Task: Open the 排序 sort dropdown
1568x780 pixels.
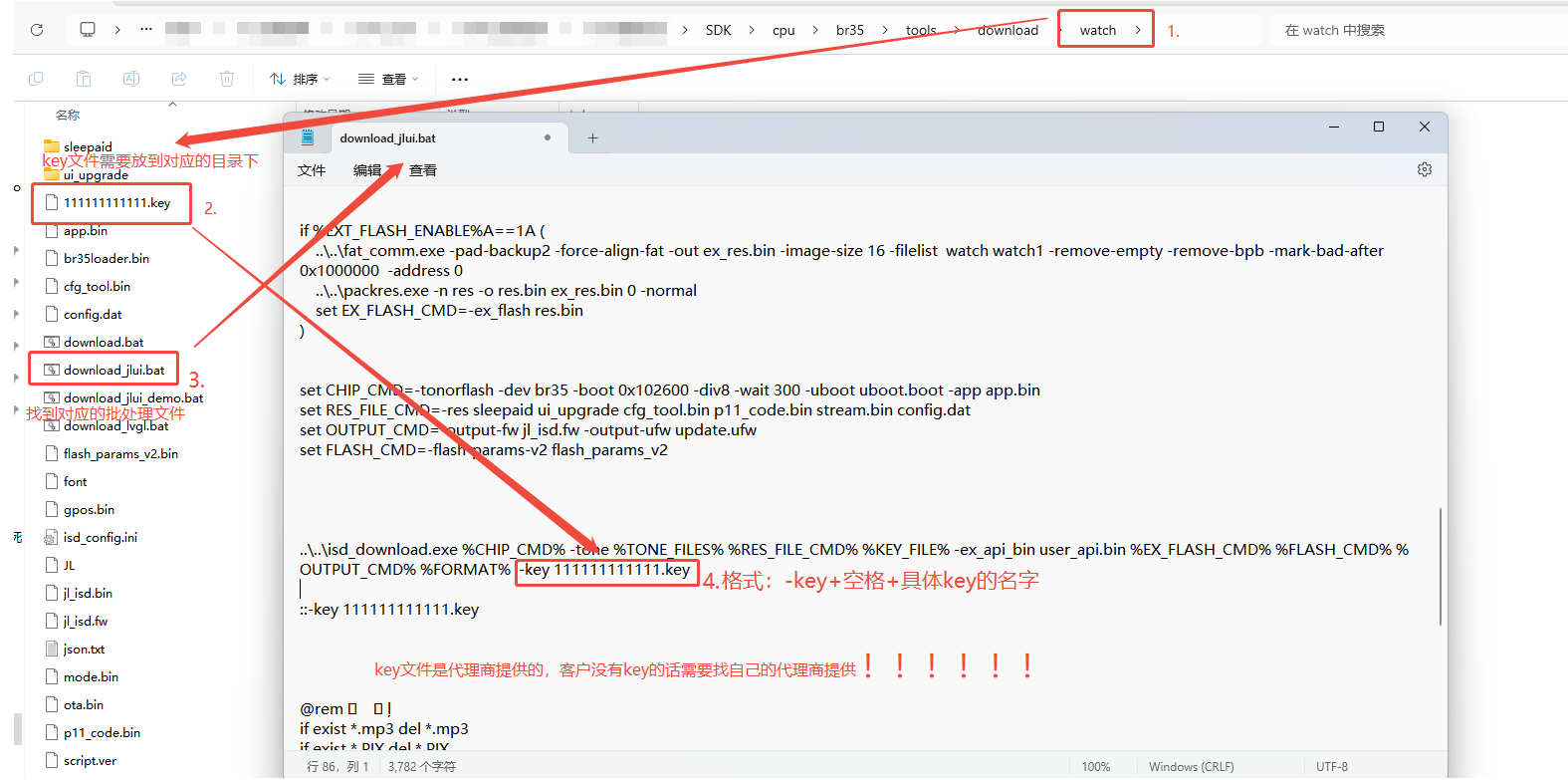Action: 300,79
